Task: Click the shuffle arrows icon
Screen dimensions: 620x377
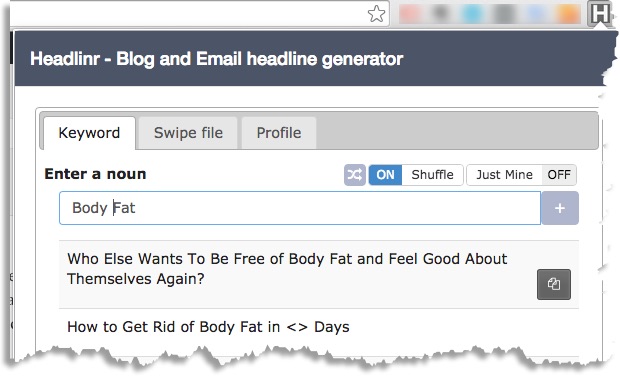Action: tap(355, 175)
